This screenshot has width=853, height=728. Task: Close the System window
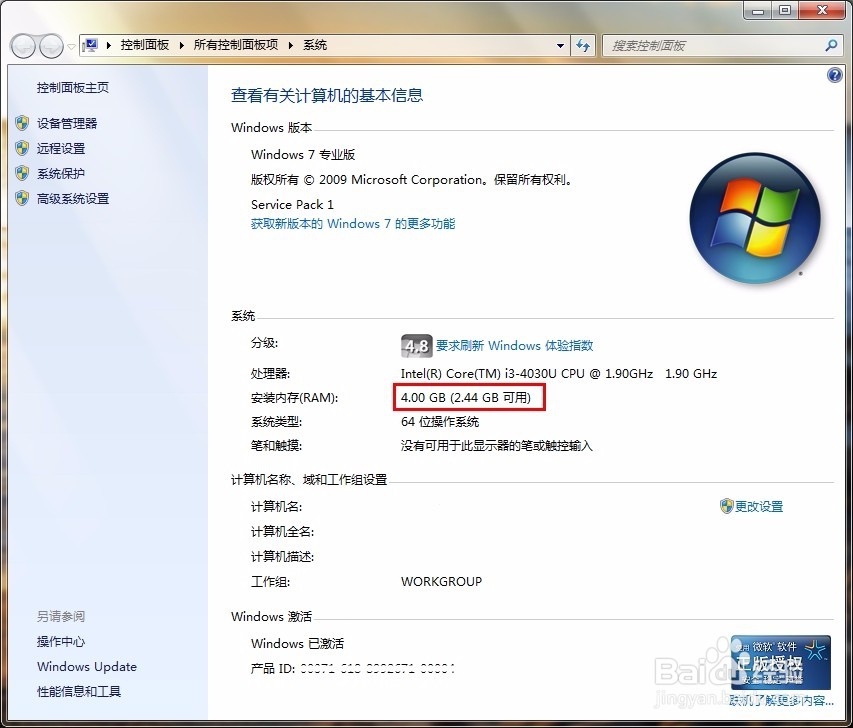tap(822, 10)
